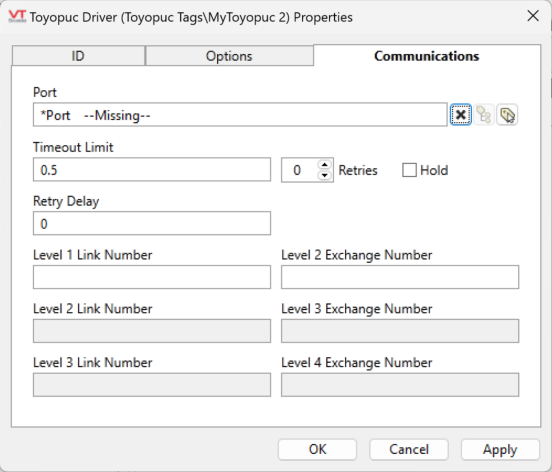552x472 pixels.
Task: Clear the Port tag selection with X icon
Action: [x=460, y=115]
